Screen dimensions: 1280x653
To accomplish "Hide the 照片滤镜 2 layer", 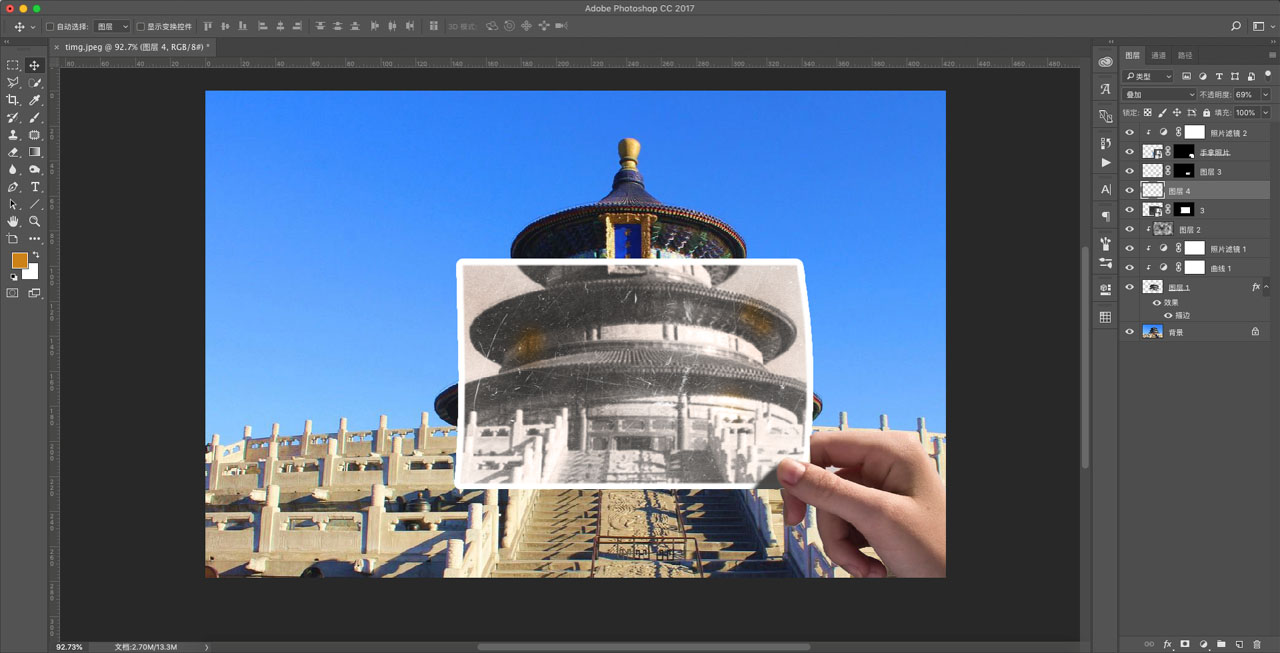I will pyautogui.click(x=1130, y=132).
